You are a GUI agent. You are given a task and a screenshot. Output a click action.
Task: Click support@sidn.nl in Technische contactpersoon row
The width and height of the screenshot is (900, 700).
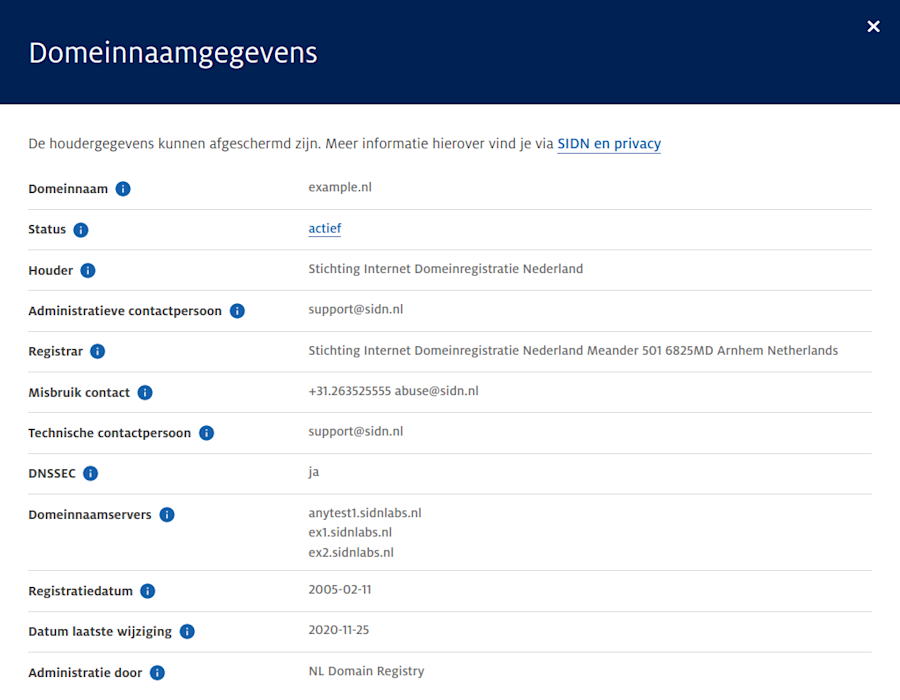point(356,431)
